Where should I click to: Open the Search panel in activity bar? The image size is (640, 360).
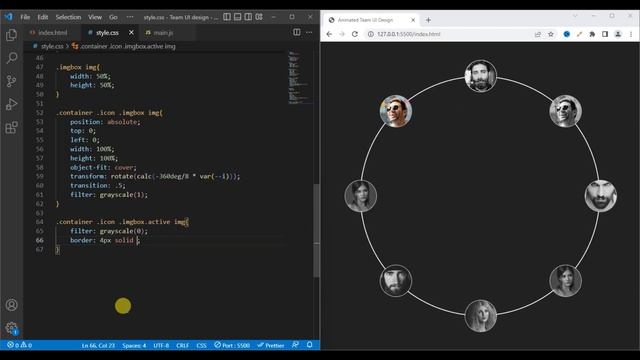click(x=11, y=58)
